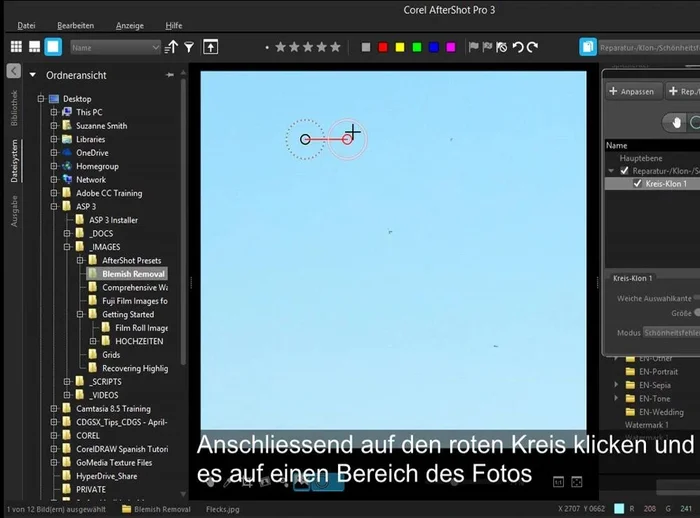Select the Dateisystem side tab
700x518 pixels.
(14, 161)
